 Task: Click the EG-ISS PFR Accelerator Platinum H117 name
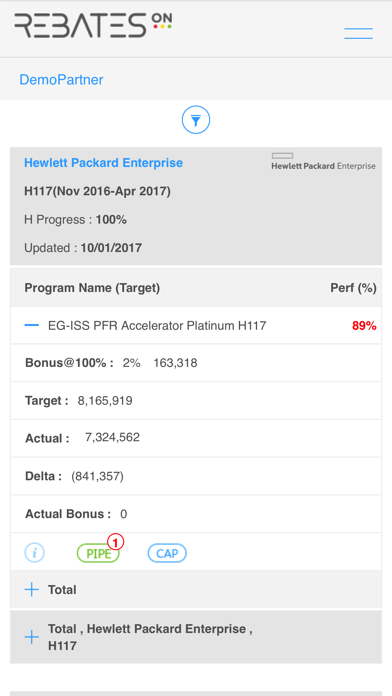coord(157,326)
